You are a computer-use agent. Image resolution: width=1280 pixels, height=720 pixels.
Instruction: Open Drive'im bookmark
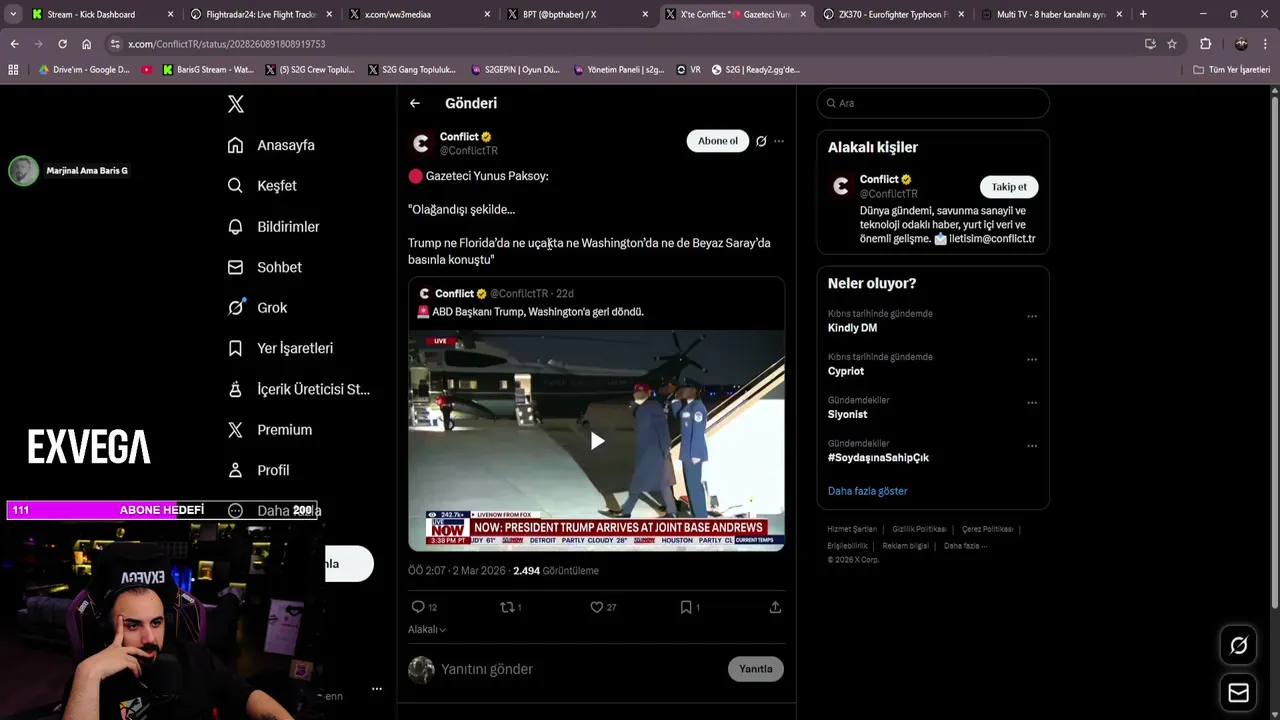click(84, 70)
